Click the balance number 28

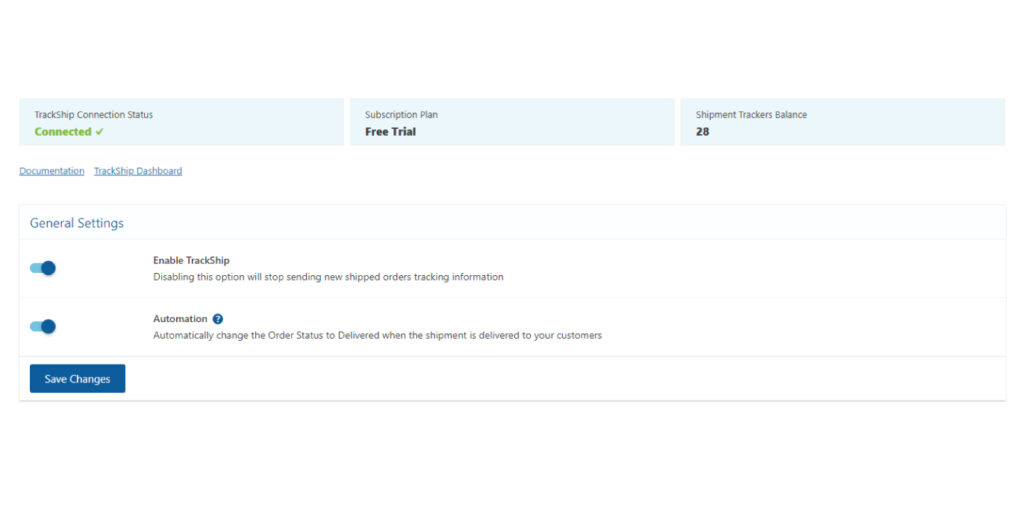click(702, 132)
